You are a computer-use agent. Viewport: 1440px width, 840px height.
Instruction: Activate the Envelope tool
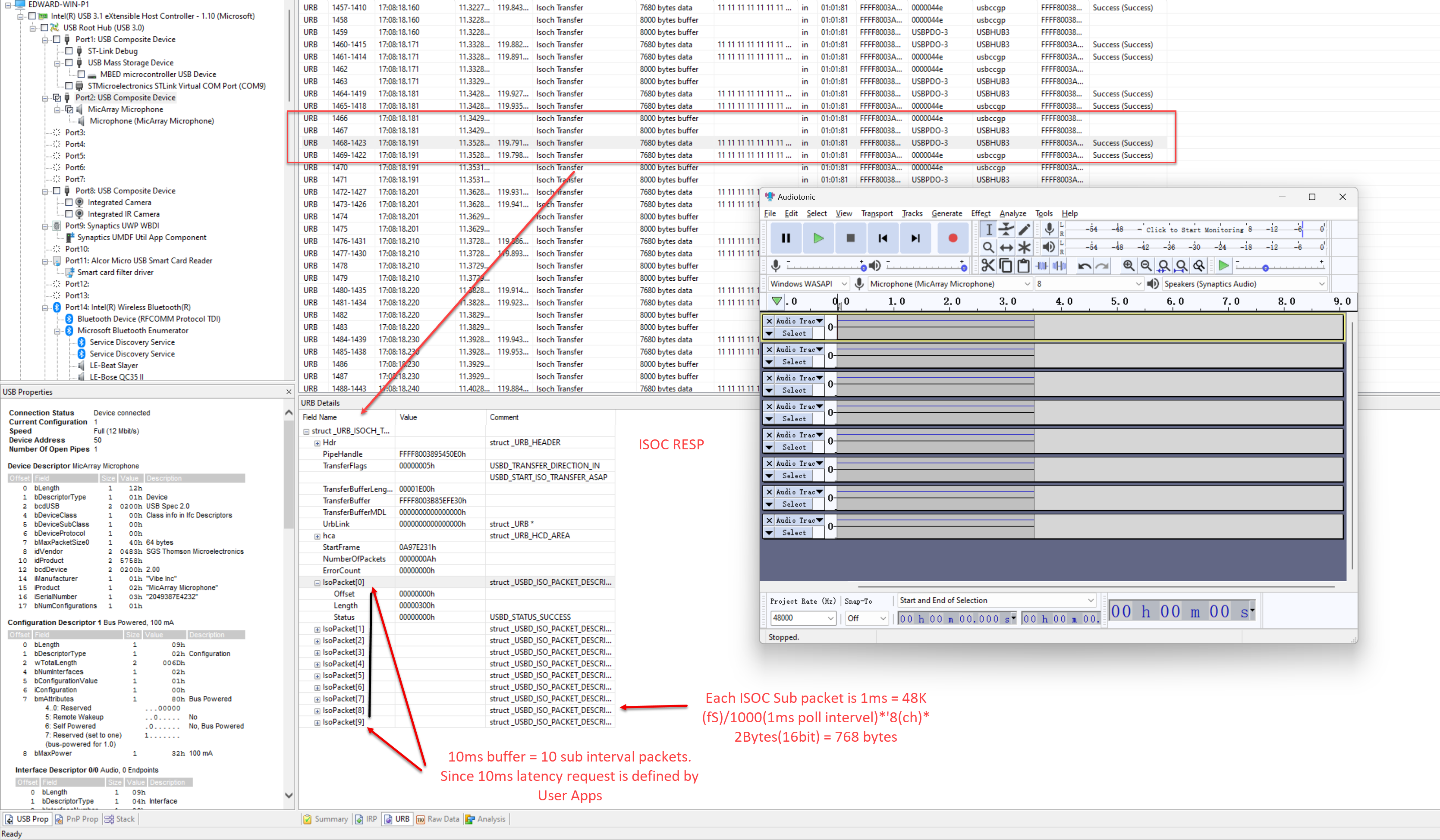(x=1007, y=230)
